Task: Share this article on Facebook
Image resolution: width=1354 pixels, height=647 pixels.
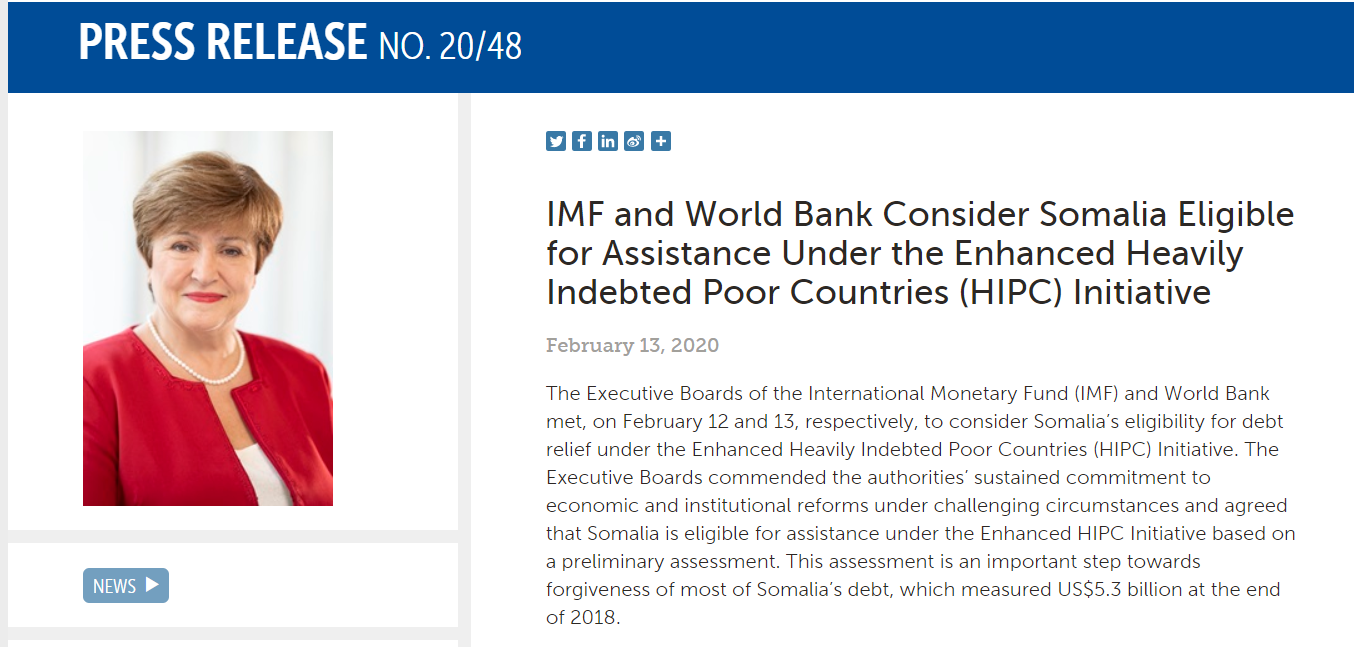Action: 582,141
